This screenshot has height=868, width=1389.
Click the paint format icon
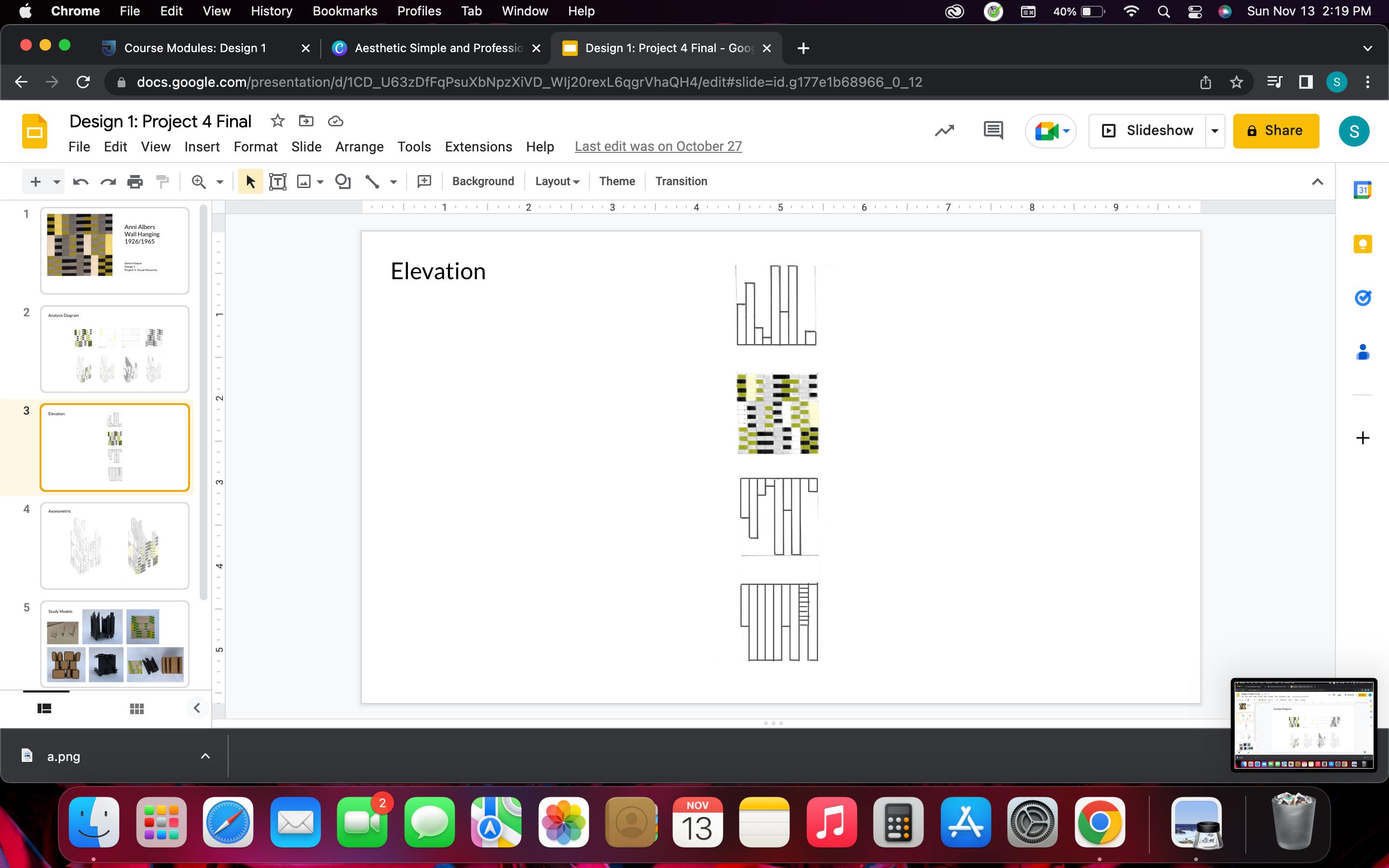pyautogui.click(x=163, y=181)
